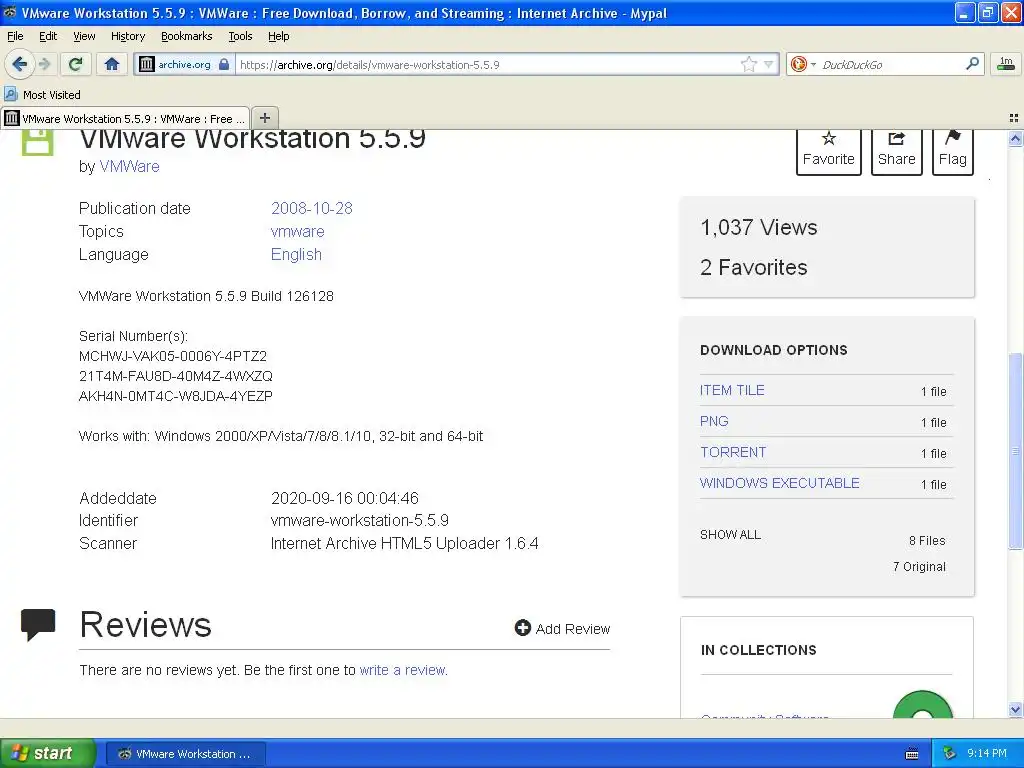
Task: Click the 7 Original files link
Action: coord(919,567)
